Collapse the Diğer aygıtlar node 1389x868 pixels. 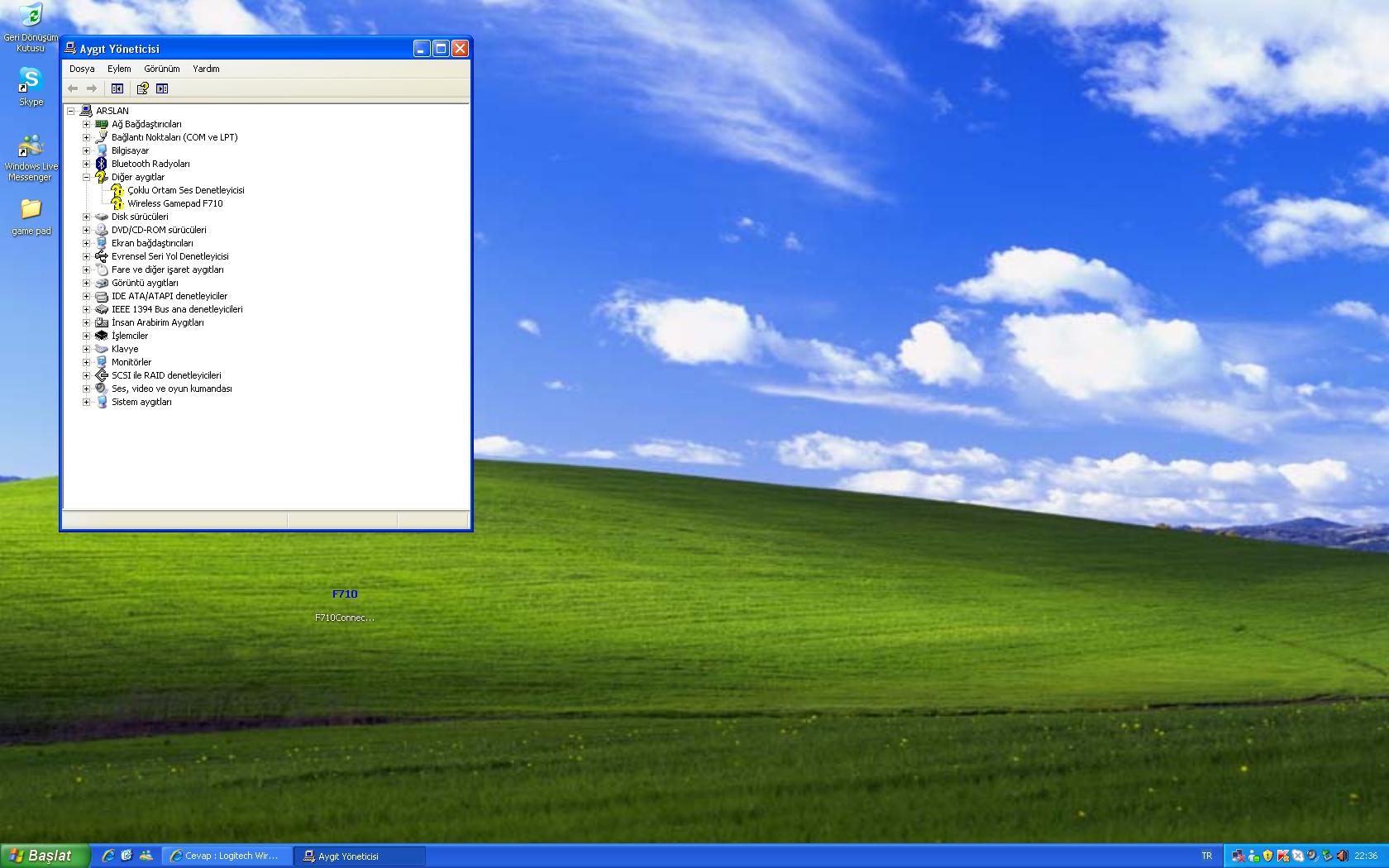click(86, 177)
